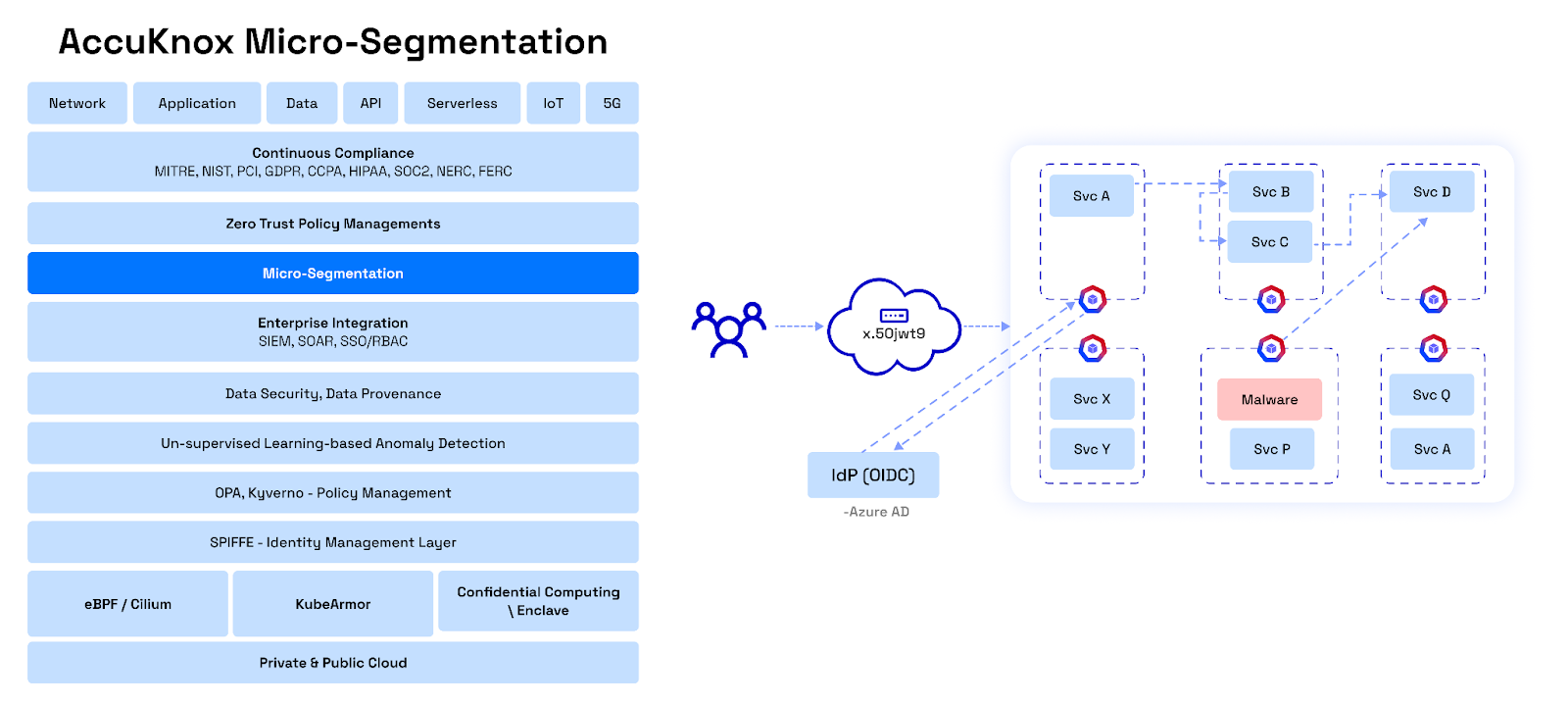Select the Network tab
Image resolution: width=1568 pixels, height=704 pixels.
click(77, 103)
